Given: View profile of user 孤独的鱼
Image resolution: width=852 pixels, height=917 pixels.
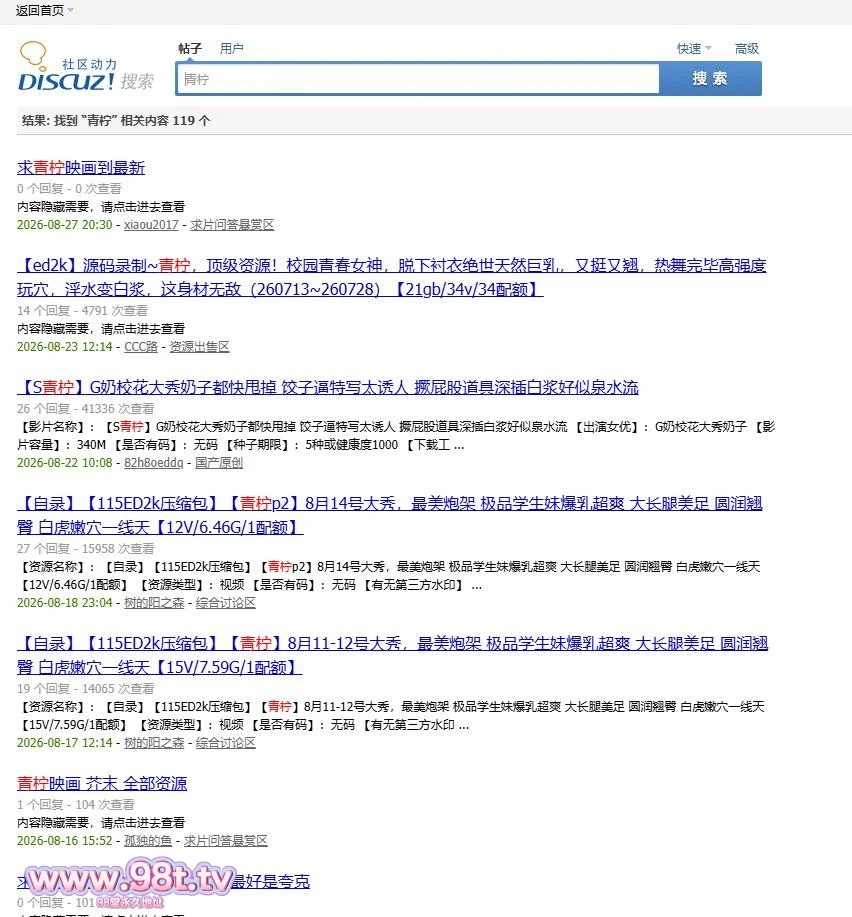Looking at the screenshot, I should point(148,840).
